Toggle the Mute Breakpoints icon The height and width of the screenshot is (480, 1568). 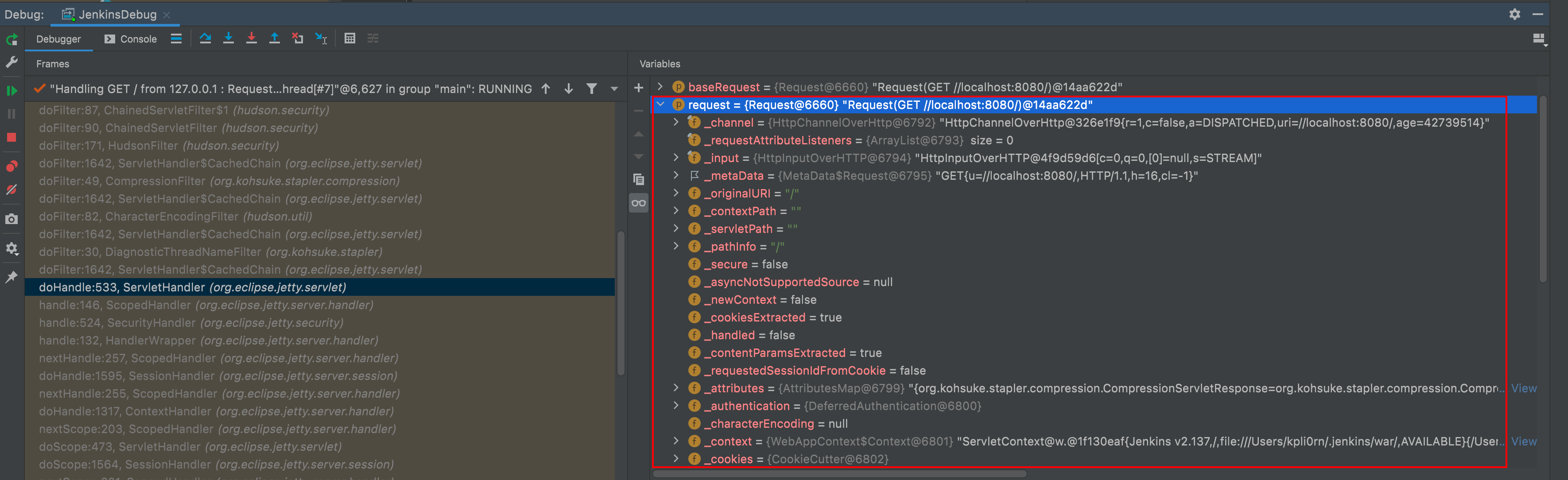click(12, 190)
